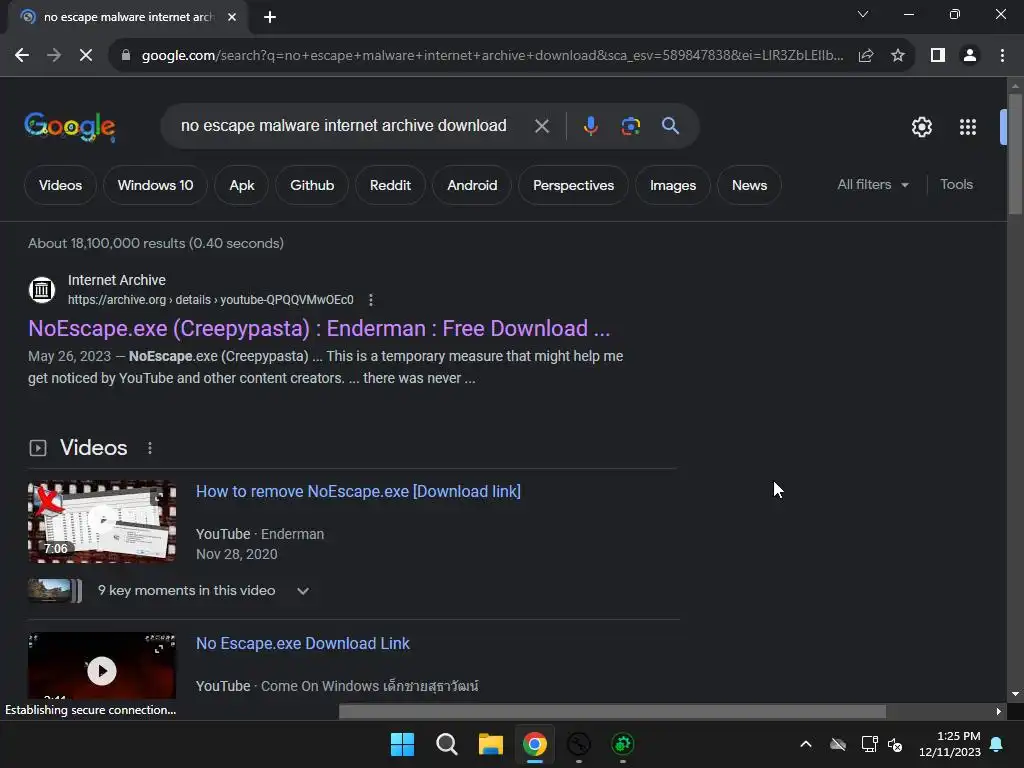Viewport: 1024px width, 768px height.
Task: Switch to Perspectives results
Action: (x=573, y=185)
